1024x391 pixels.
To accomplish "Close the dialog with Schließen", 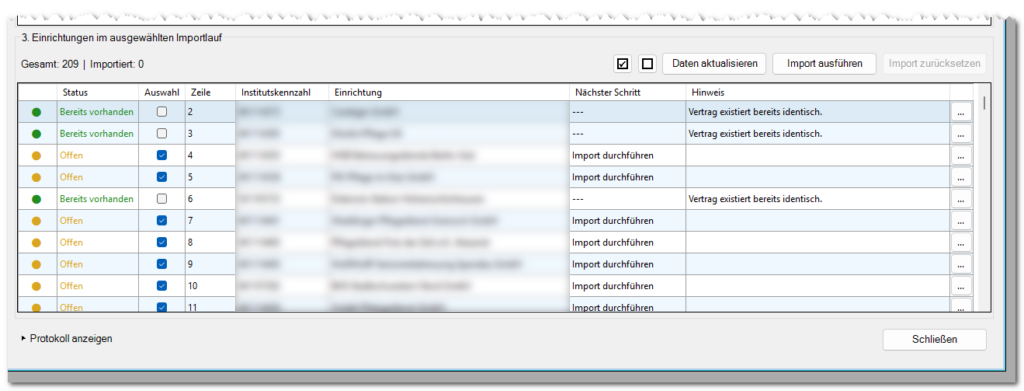I will point(935,339).
